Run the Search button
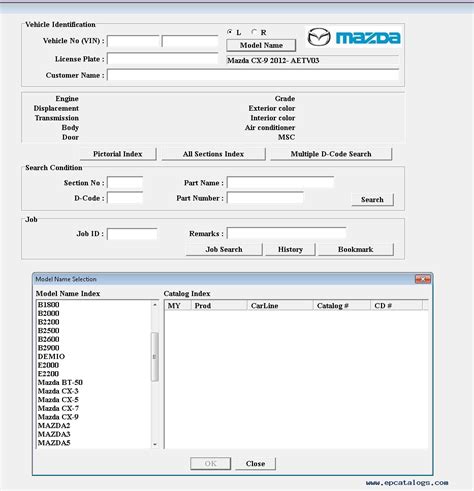Screen dimensions: 474x491 pos(372,200)
